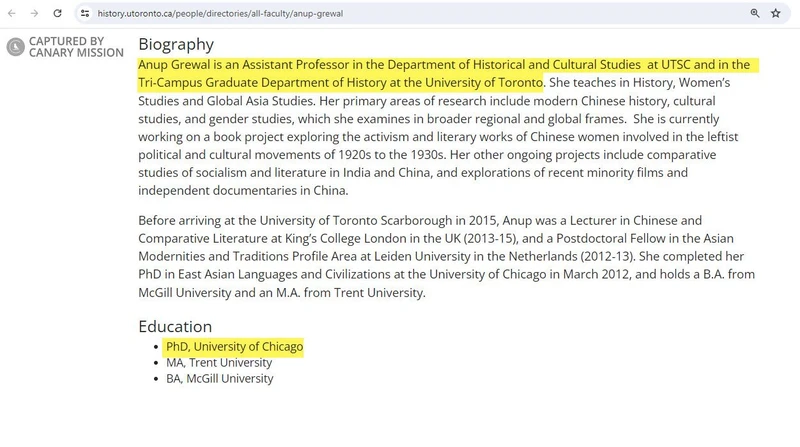Click 'MA, Trent University' list item
This screenshot has height=447, width=800.
point(219,363)
